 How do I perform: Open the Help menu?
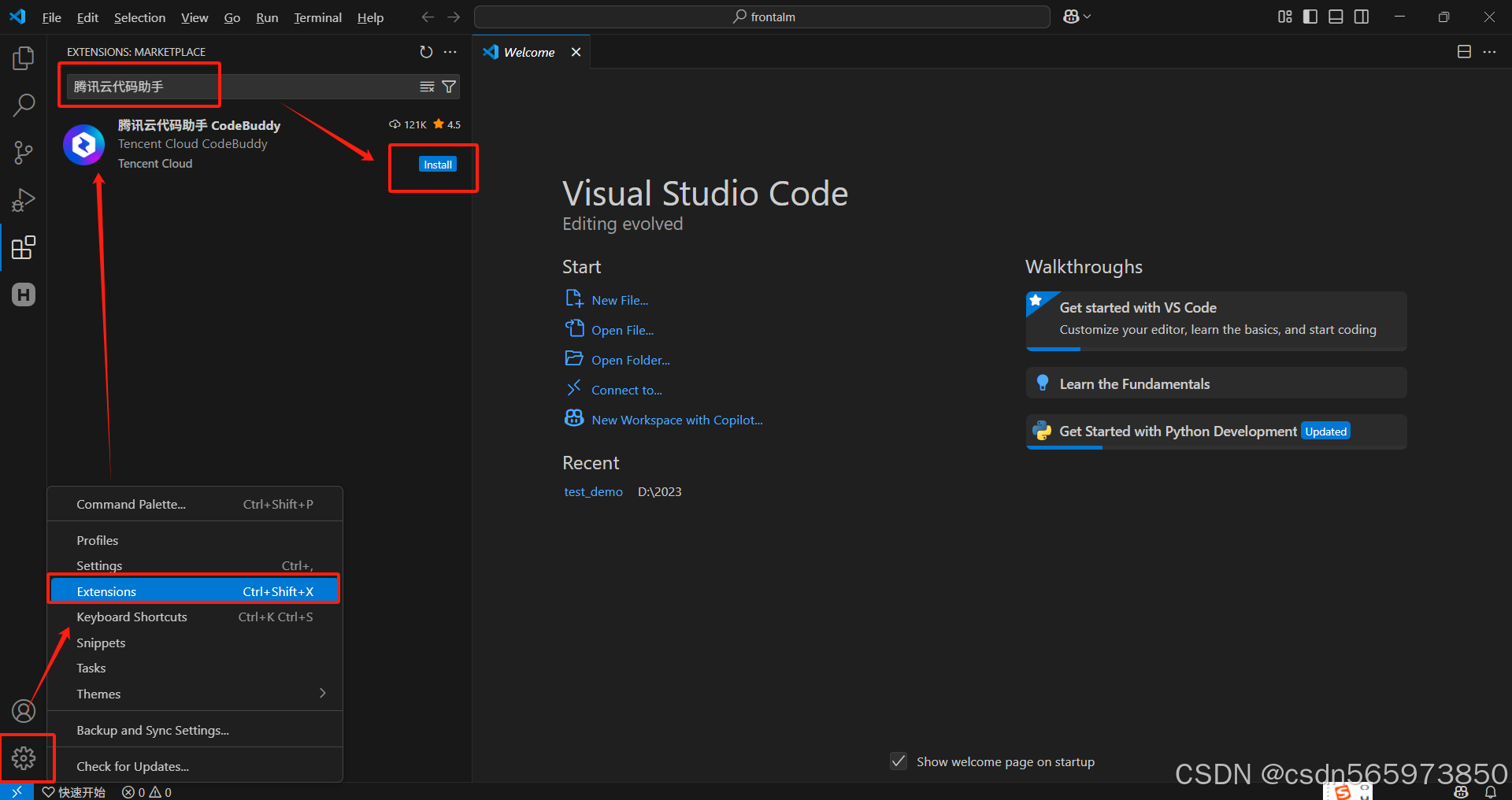pyautogui.click(x=370, y=17)
